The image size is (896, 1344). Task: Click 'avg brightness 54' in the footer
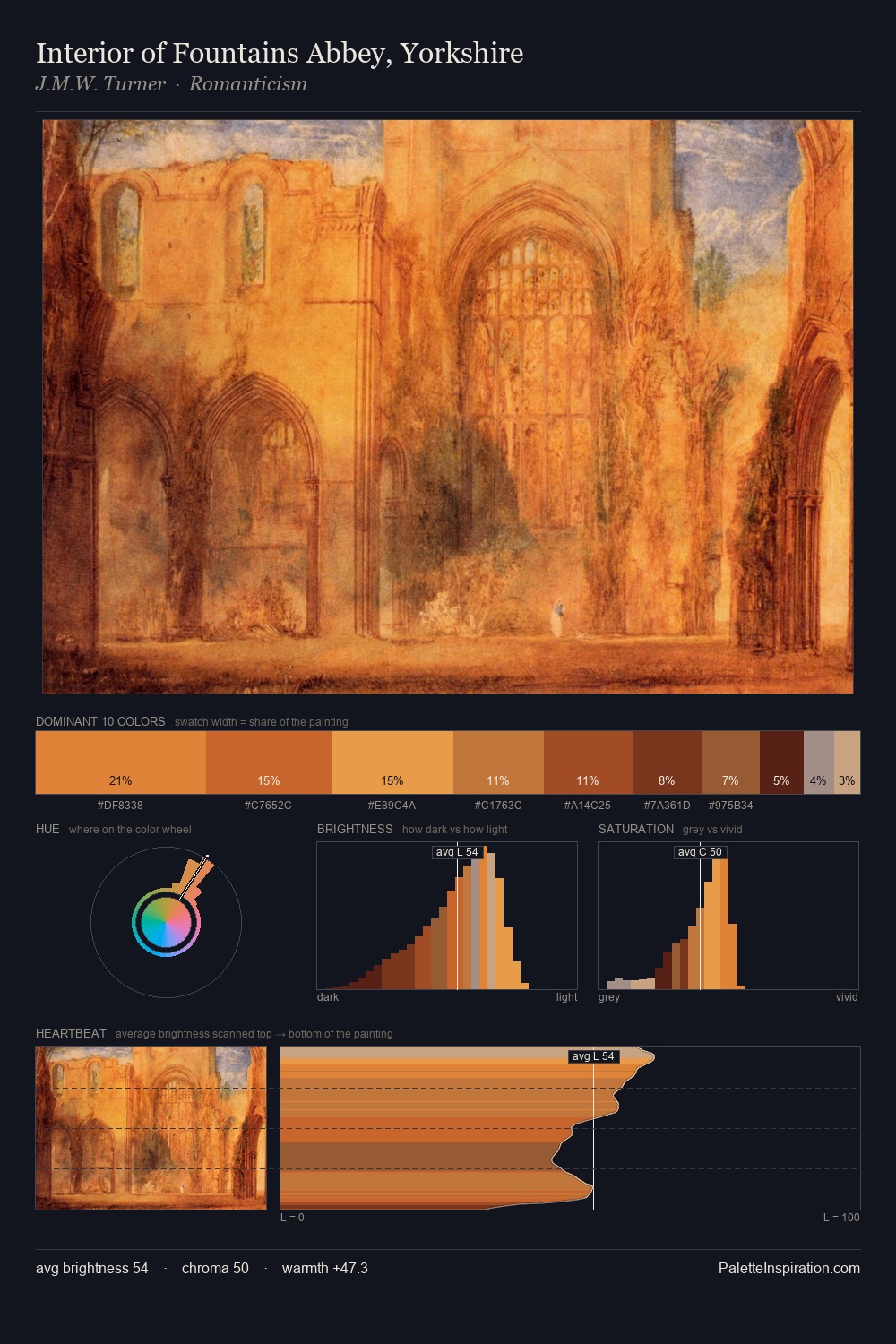[92, 1268]
